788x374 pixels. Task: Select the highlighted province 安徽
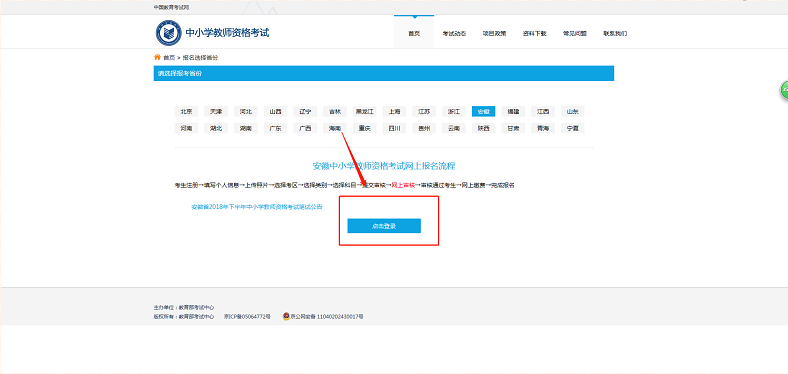pos(483,112)
